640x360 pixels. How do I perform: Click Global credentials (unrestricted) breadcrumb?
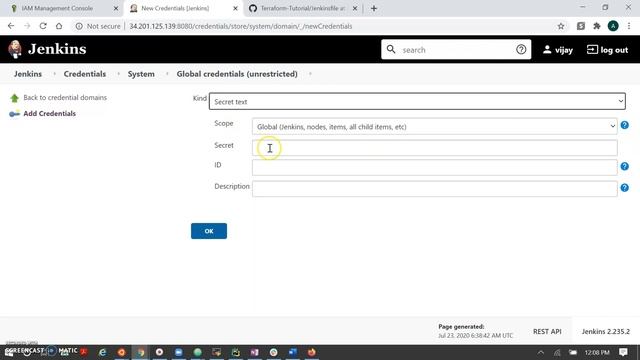237,74
